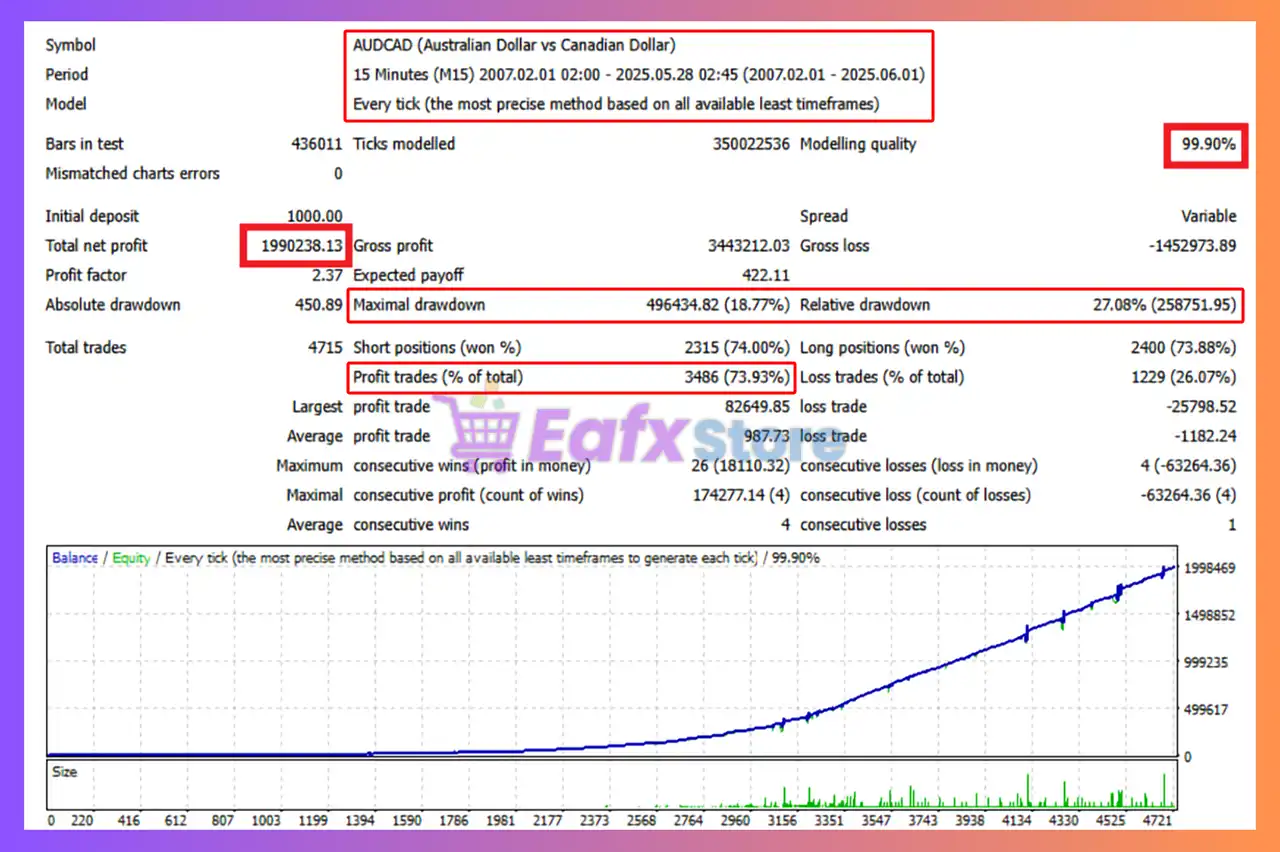Click the AUDCAD symbol description text

(x=514, y=45)
